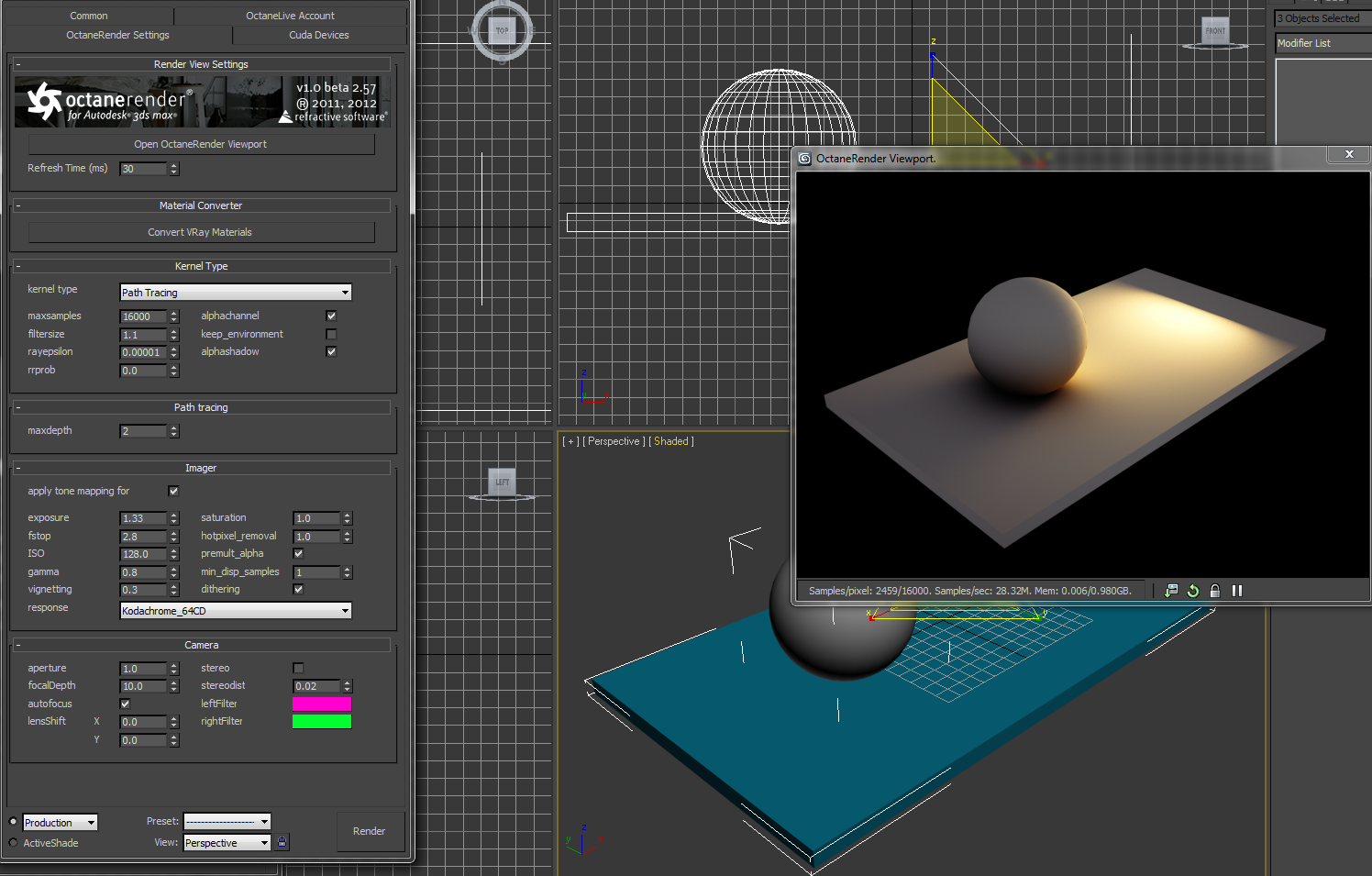Select the ActiveShade radio button
Screen dimensions: 1372x876
pyautogui.click(x=13, y=842)
